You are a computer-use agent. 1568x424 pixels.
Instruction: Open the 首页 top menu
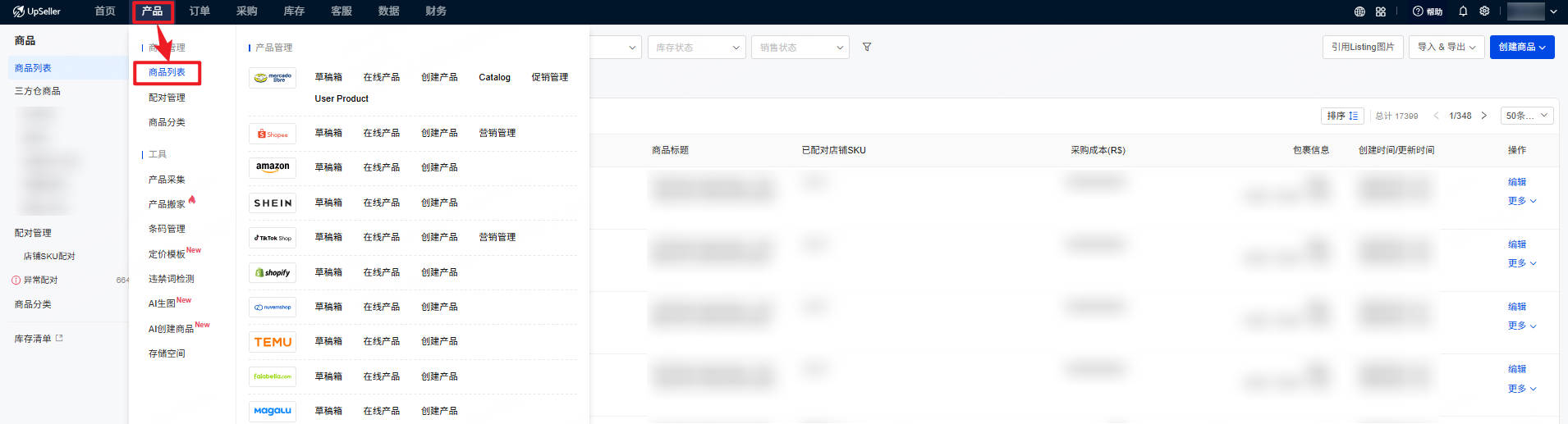coord(105,11)
